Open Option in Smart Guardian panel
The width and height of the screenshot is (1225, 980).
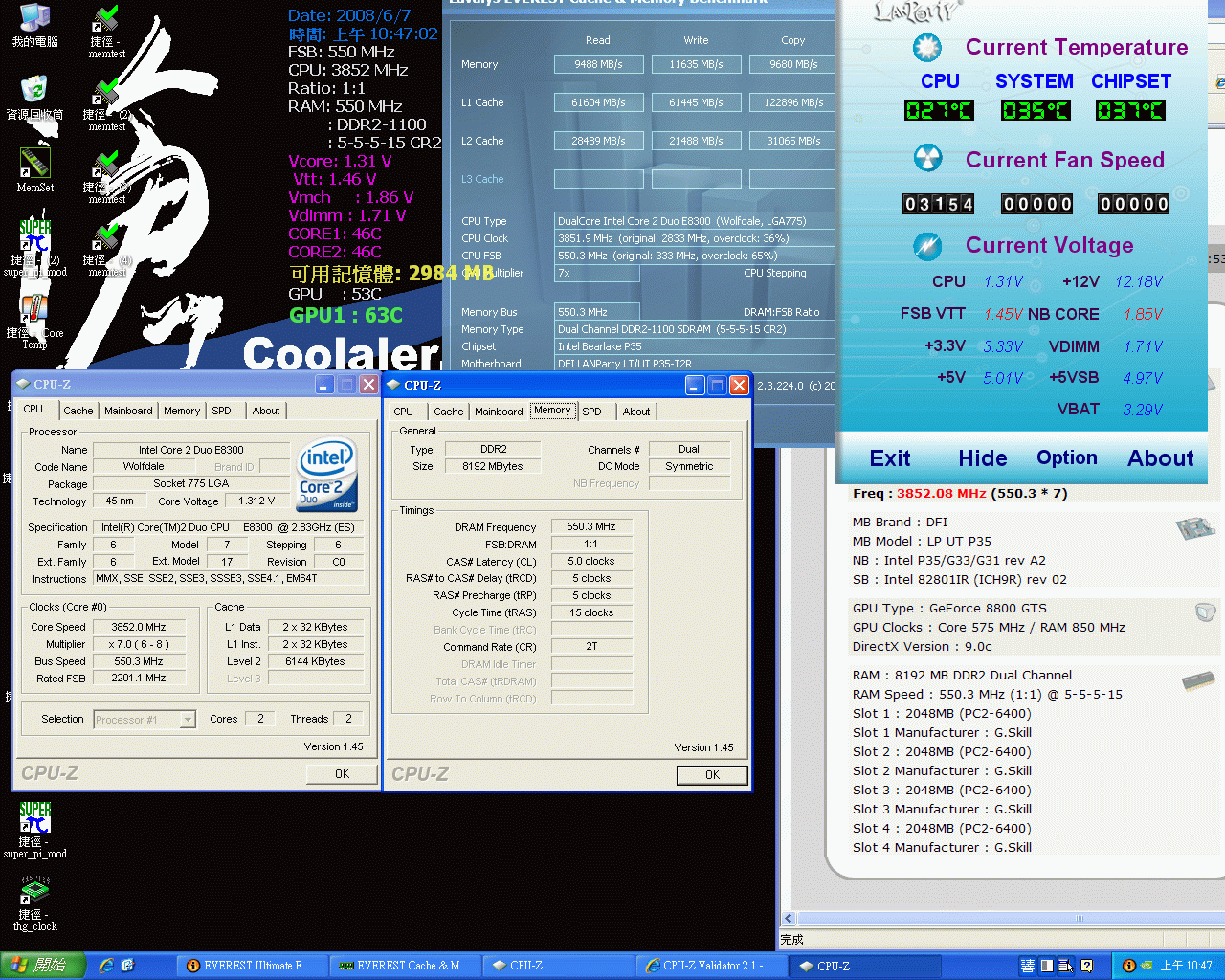coord(1067,457)
